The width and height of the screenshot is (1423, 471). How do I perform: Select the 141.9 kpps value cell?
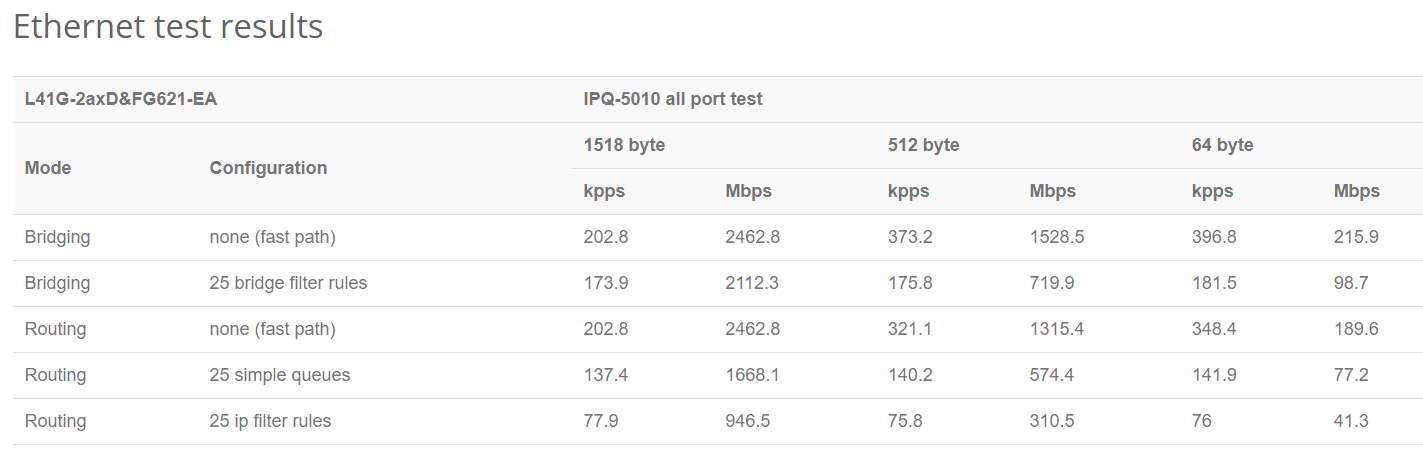(x=1251, y=375)
